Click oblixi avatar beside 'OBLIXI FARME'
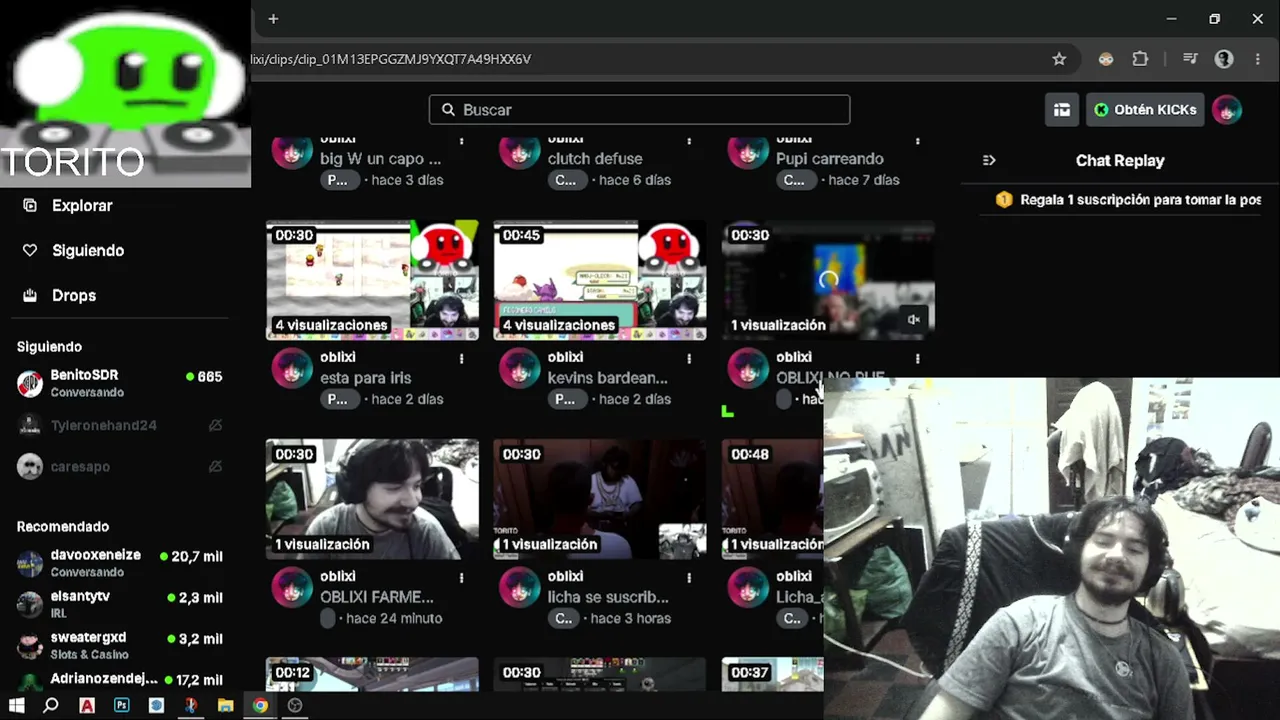This screenshot has width=1280, height=720. coord(292,588)
